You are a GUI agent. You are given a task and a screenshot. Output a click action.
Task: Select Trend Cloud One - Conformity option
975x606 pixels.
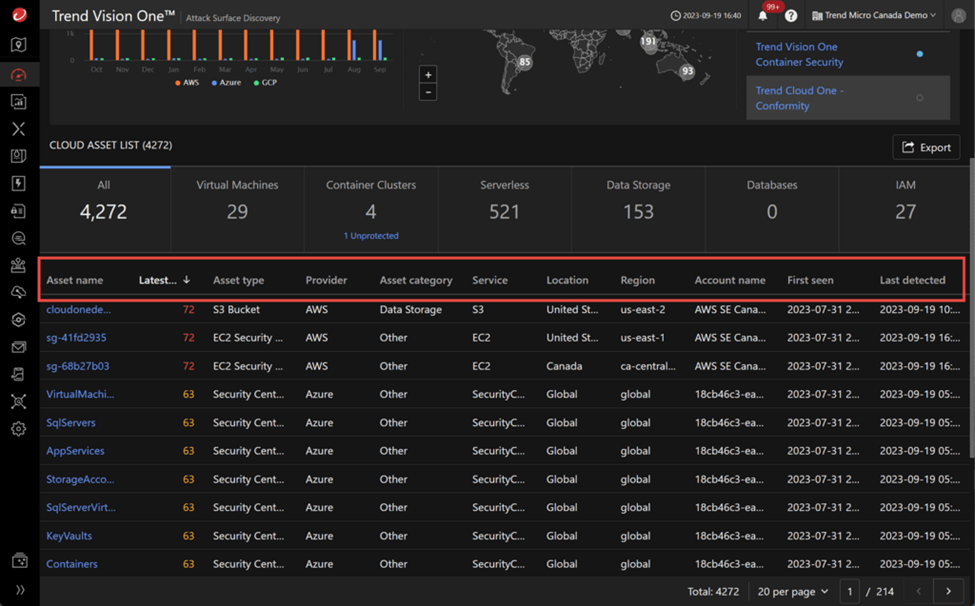pyautogui.click(x=848, y=98)
